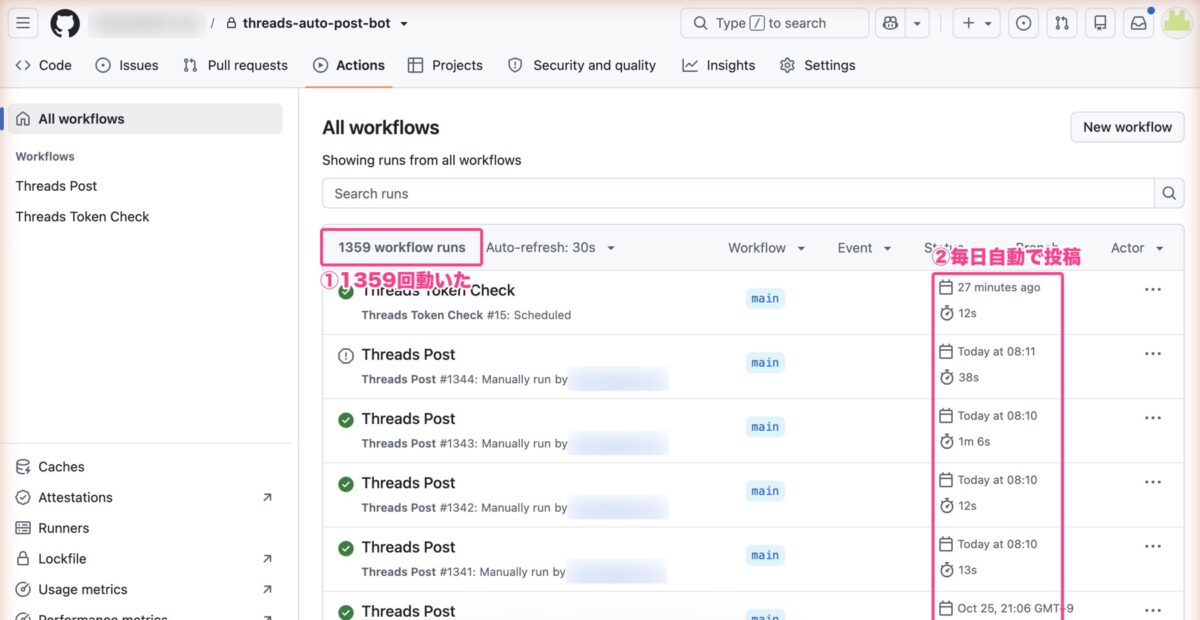Viewport: 1200px width, 620px height.
Task: Focus the Search runs input field
Action: click(738, 193)
